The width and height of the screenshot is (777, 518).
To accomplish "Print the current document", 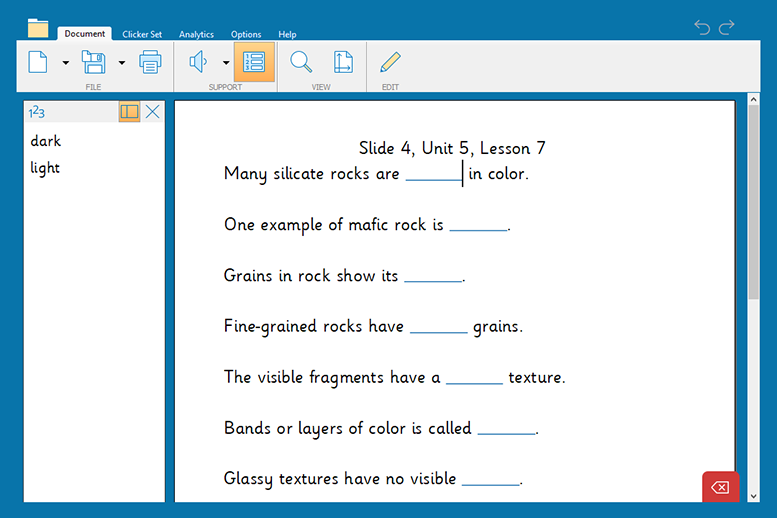I will [x=150, y=62].
